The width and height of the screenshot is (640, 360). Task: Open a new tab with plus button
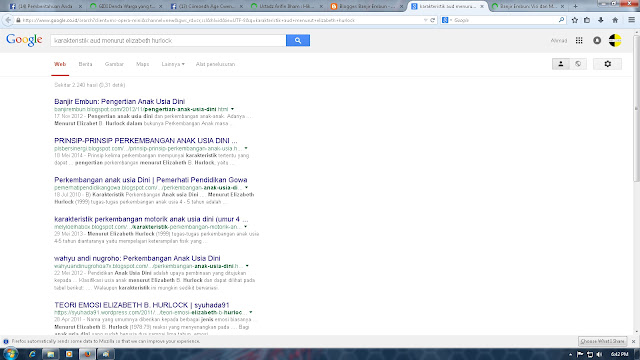click(576, 6)
